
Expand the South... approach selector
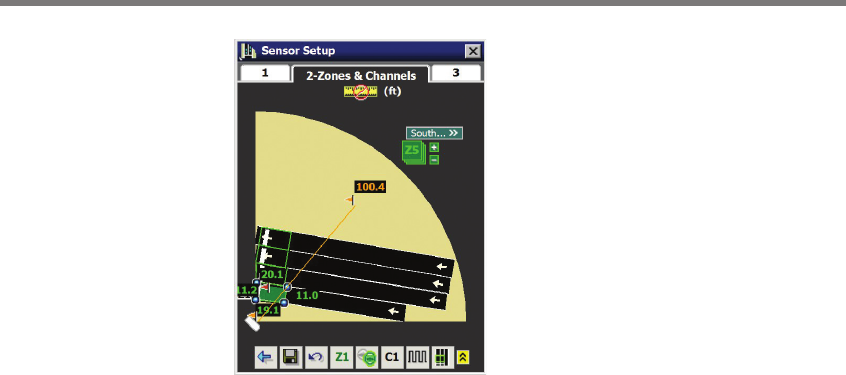point(434,133)
